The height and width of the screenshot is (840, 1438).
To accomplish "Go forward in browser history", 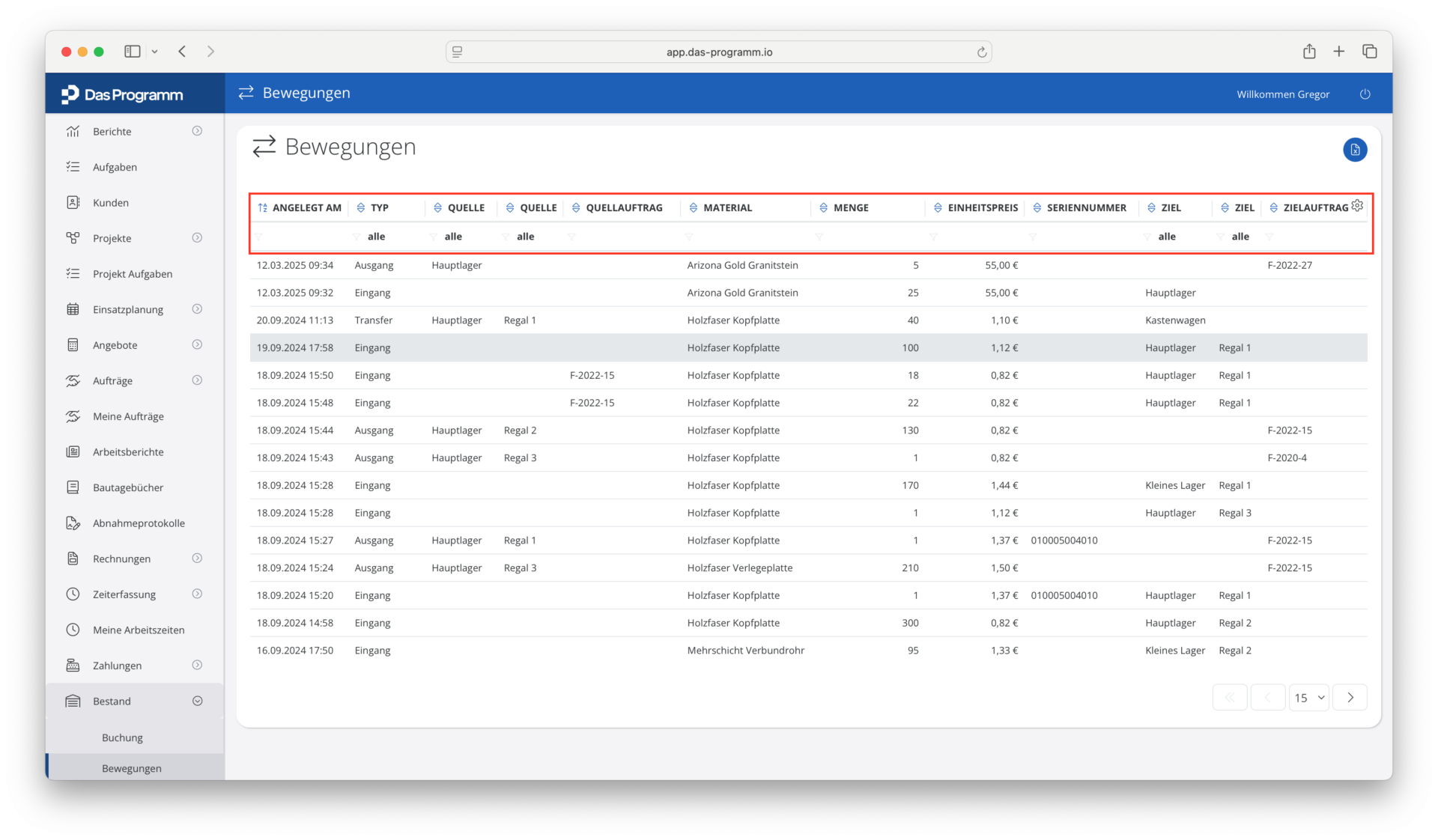I will pyautogui.click(x=210, y=52).
